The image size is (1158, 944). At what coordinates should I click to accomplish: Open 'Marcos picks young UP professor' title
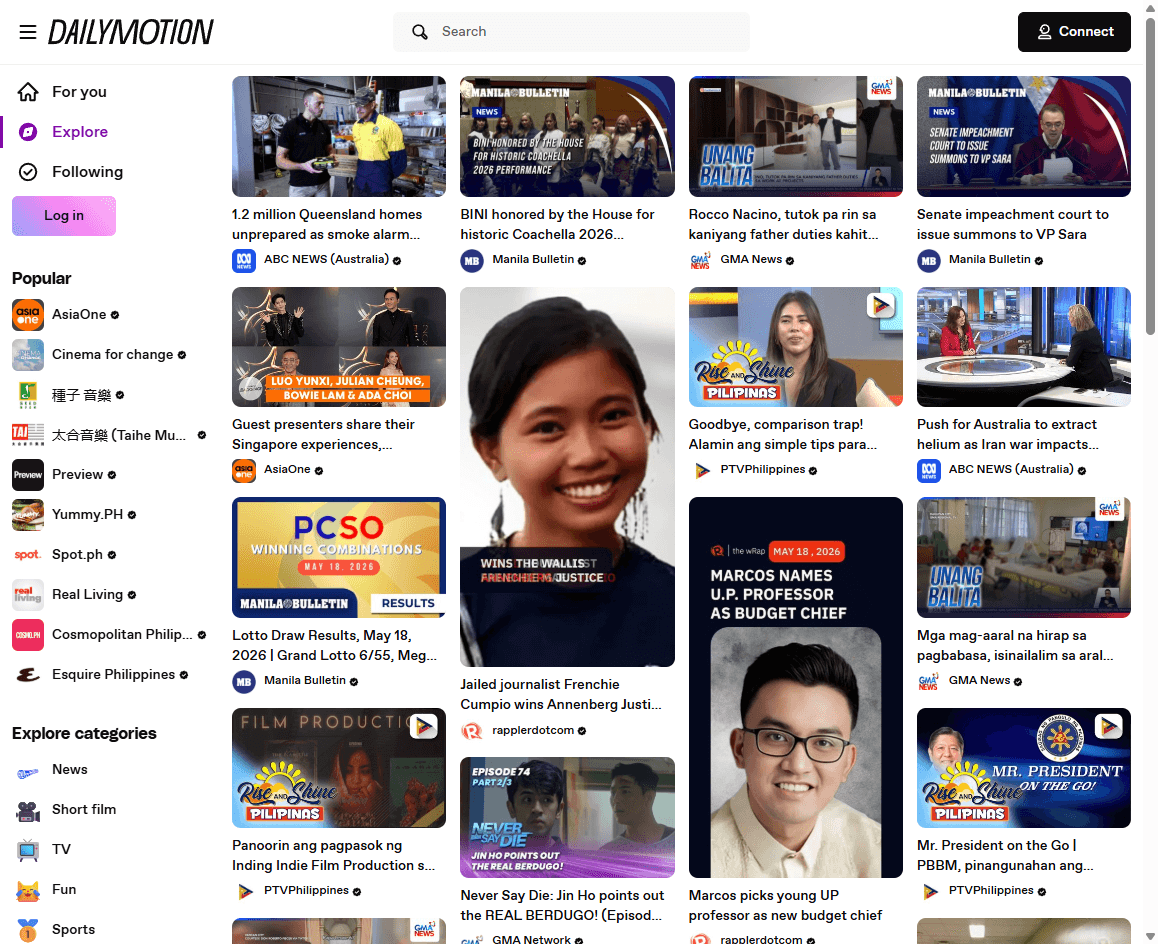(x=785, y=906)
